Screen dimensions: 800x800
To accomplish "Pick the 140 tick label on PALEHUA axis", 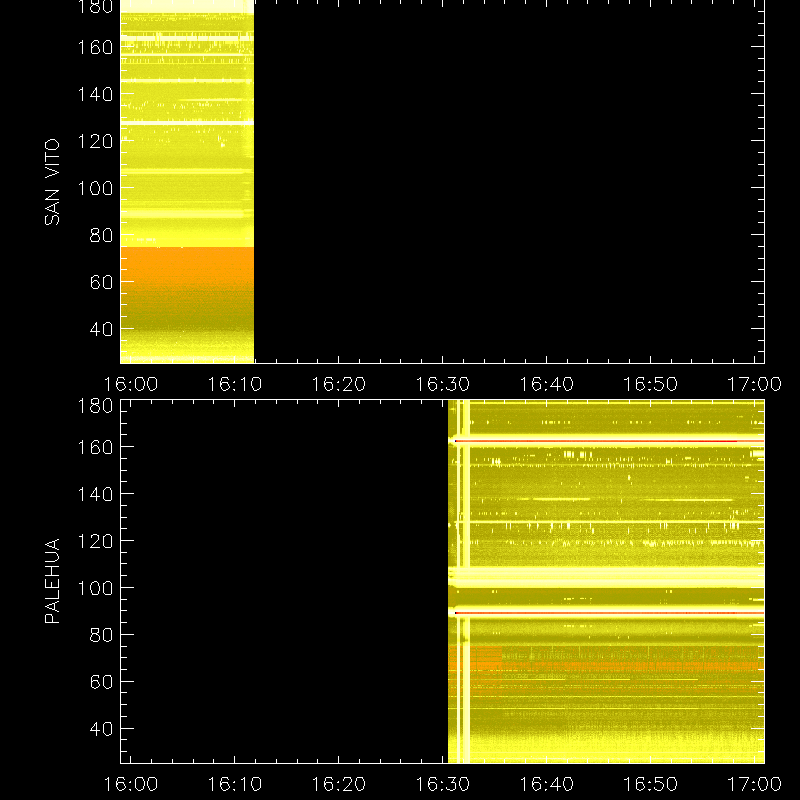I will pyautogui.click(x=95, y=494).
